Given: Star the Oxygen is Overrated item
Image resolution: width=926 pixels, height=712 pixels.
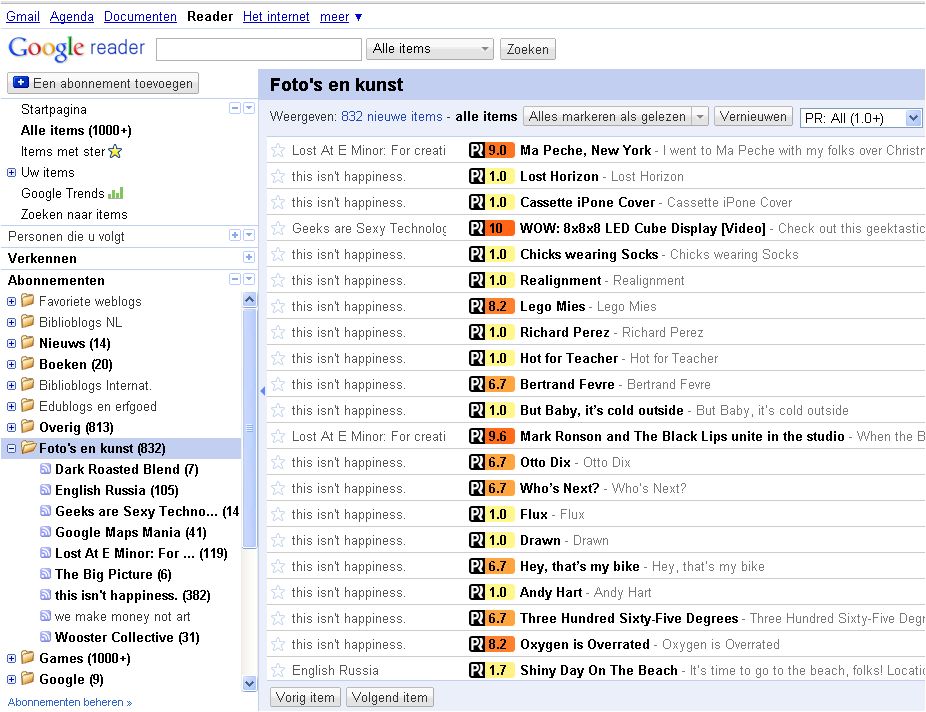Looking at the screenshot, I should pyautogui.click(x=278, y=644).
